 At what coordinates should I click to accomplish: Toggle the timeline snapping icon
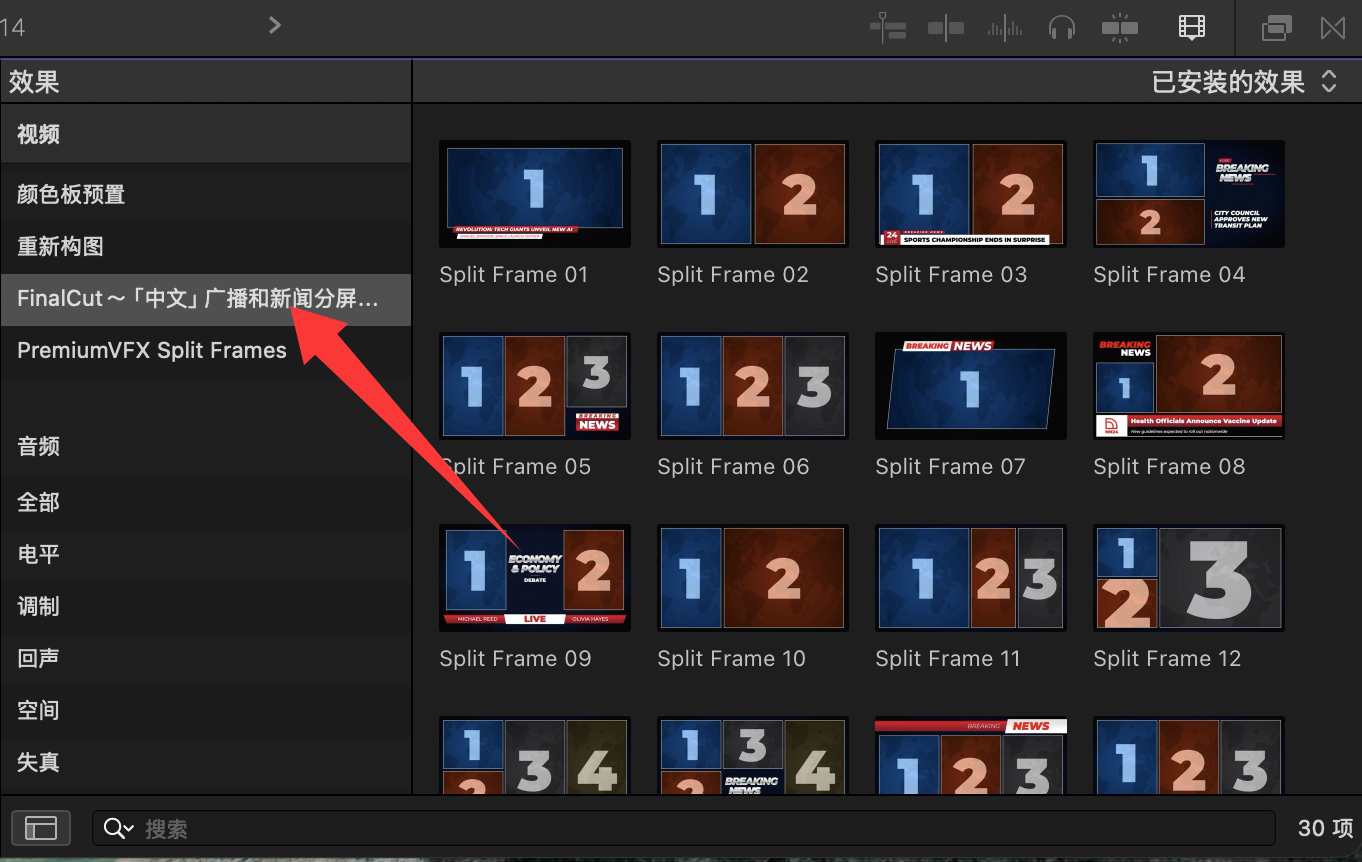1119,28
